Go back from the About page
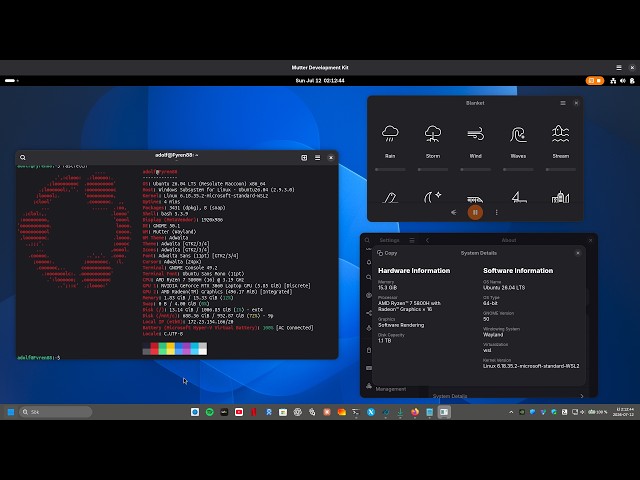 [427, 240]
